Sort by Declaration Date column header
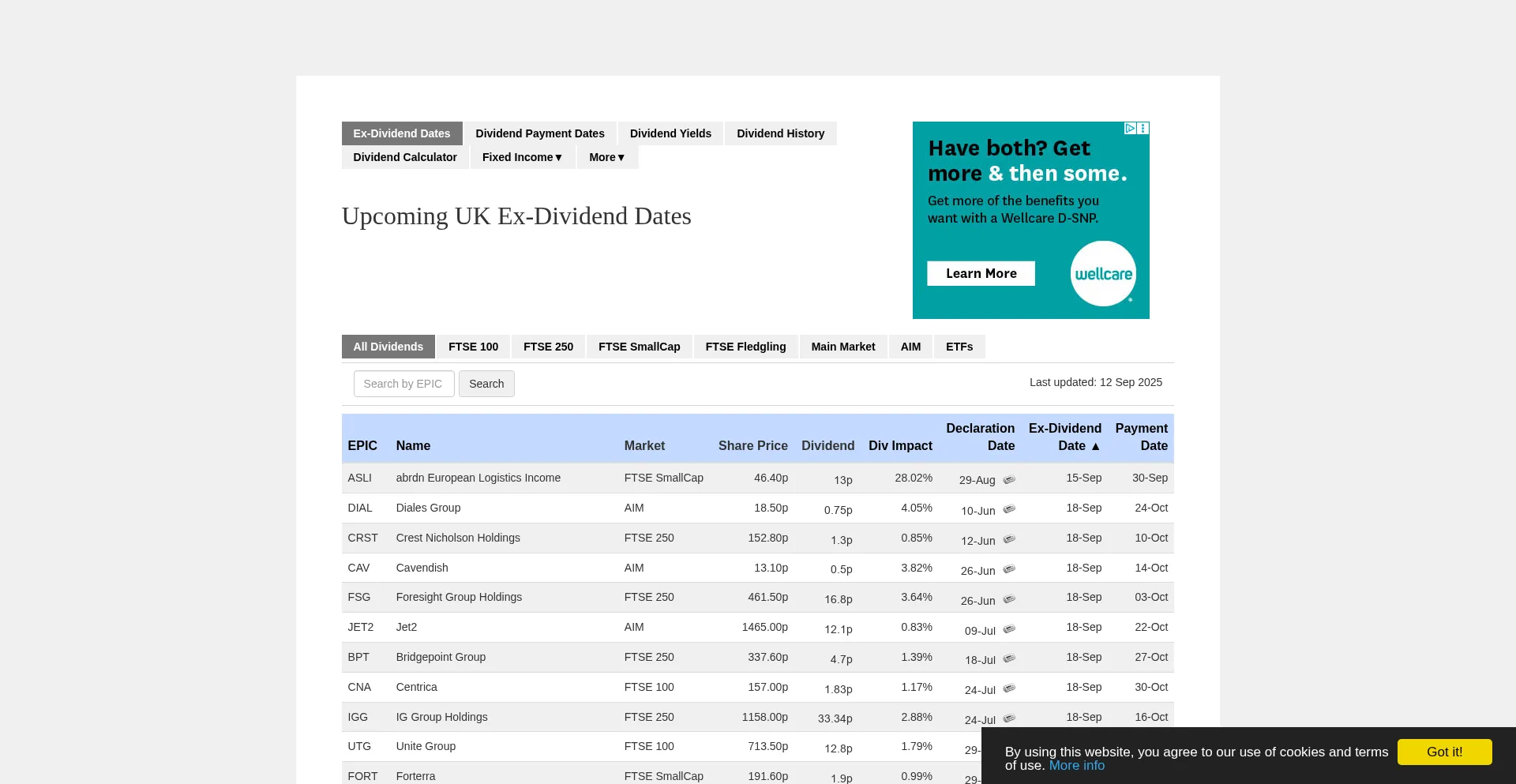 click(981, 437)
